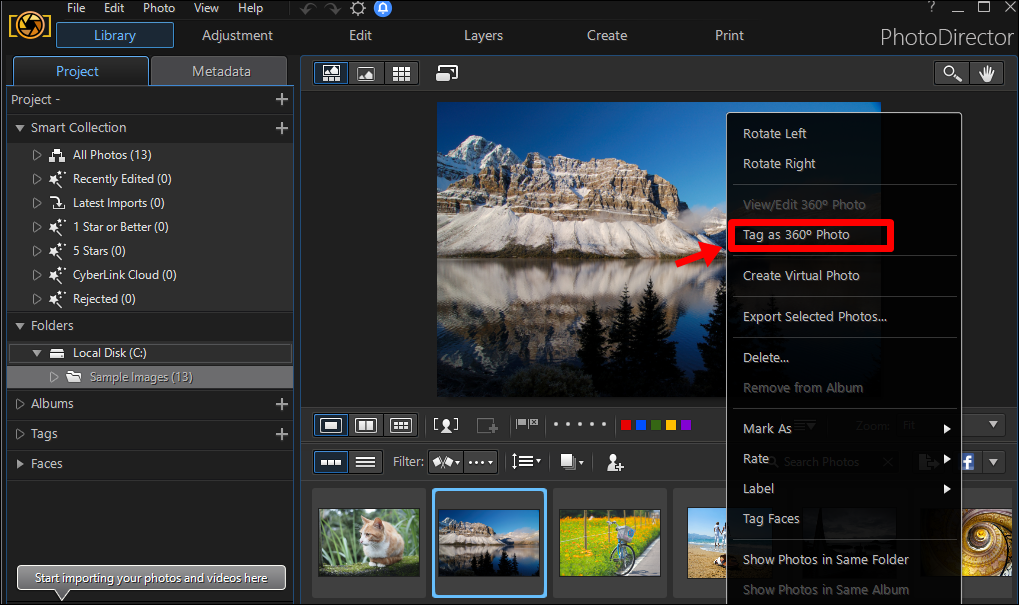Select the bicycle in flowers thumbnail
The height and width of the screenshot is (605, 1019).
[610, 543]
